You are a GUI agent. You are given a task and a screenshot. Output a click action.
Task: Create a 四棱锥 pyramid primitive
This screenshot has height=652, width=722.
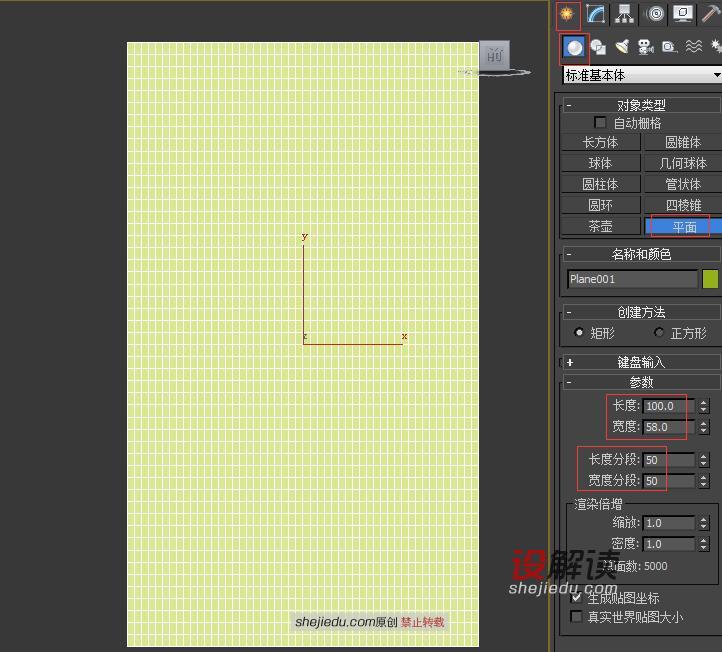(683, 205)
